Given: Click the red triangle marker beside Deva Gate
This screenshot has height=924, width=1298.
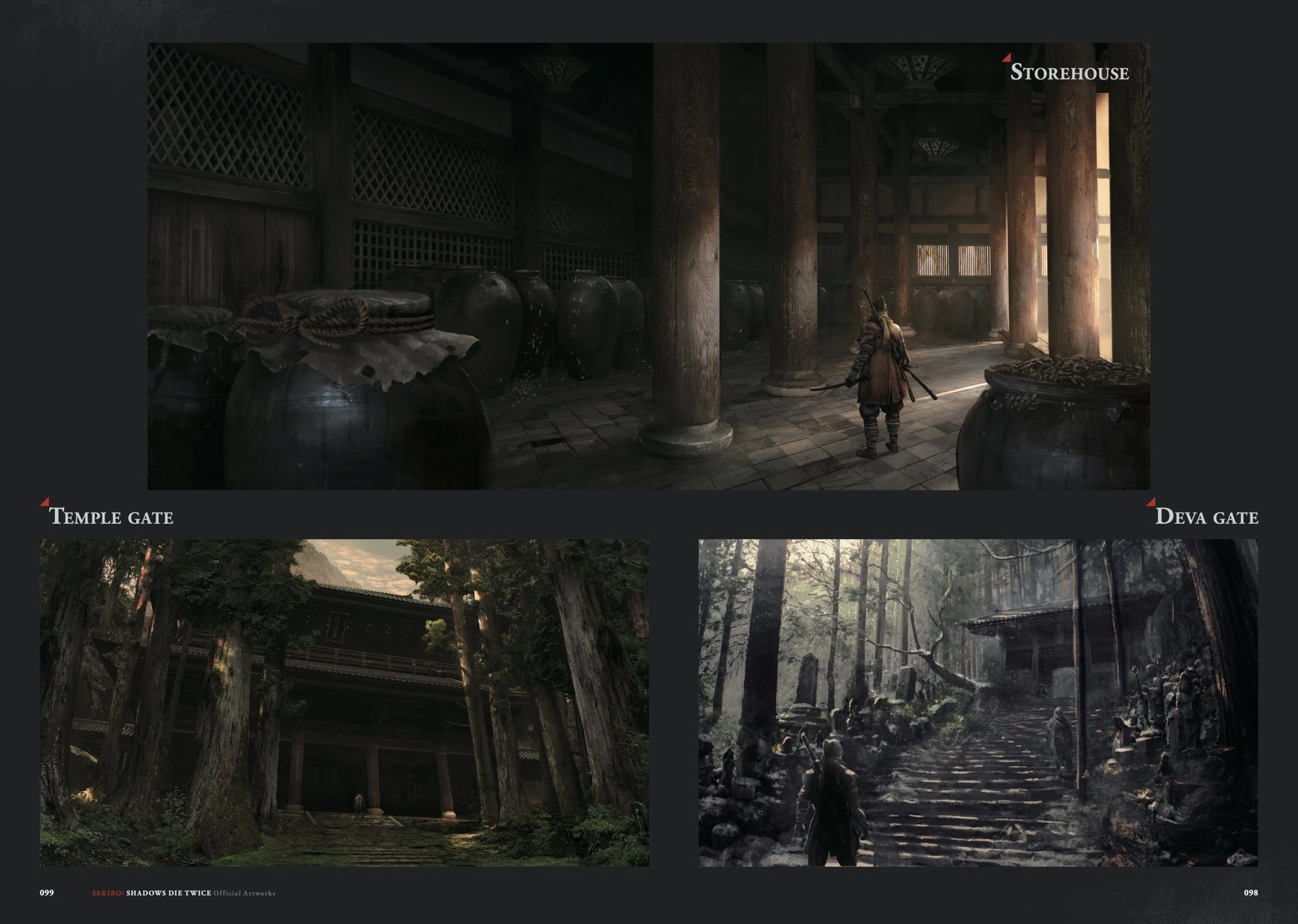Looking at the screenshot, I should click(x=1152, y=501).
